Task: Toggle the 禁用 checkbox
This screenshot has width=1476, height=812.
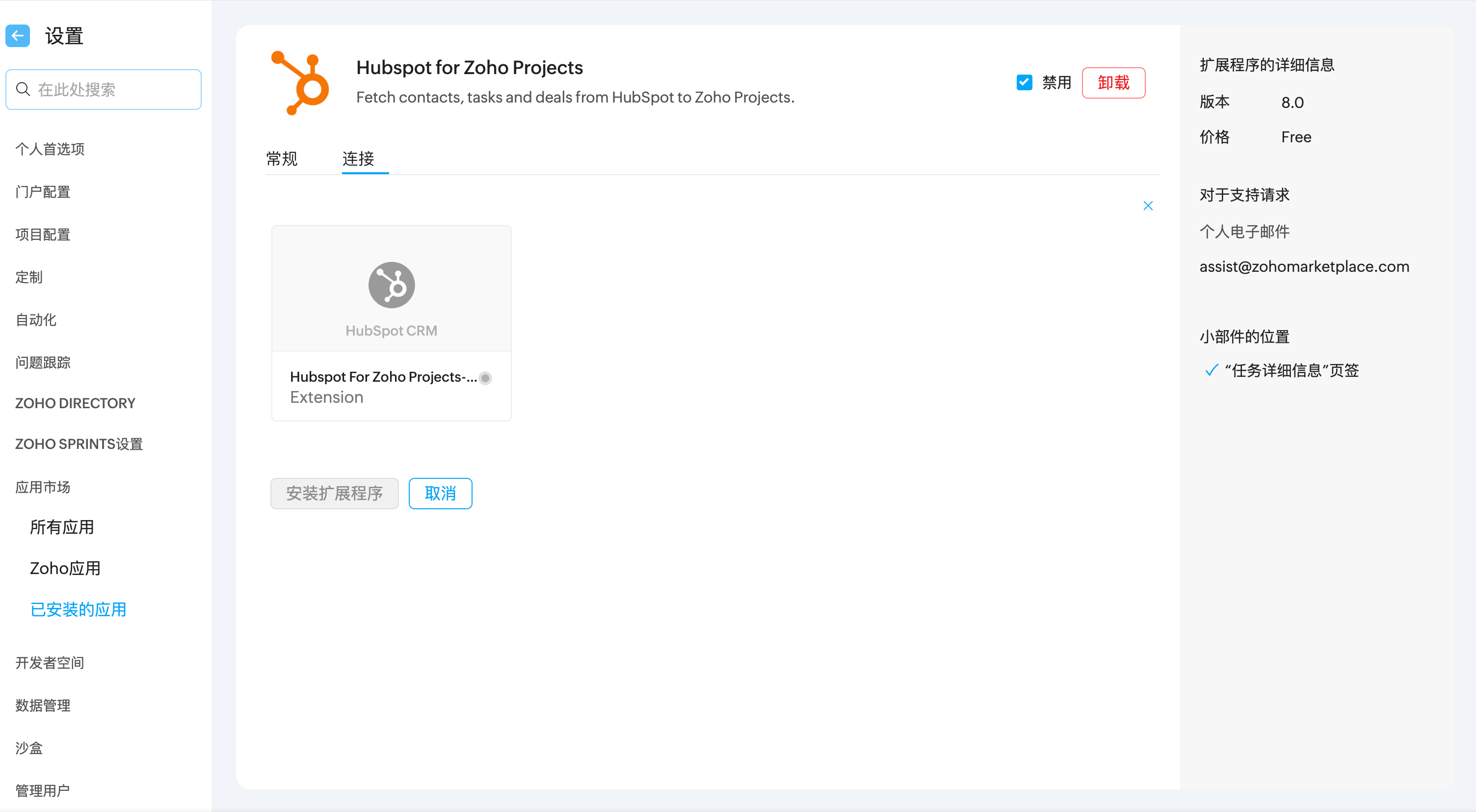Action: 1024,82
